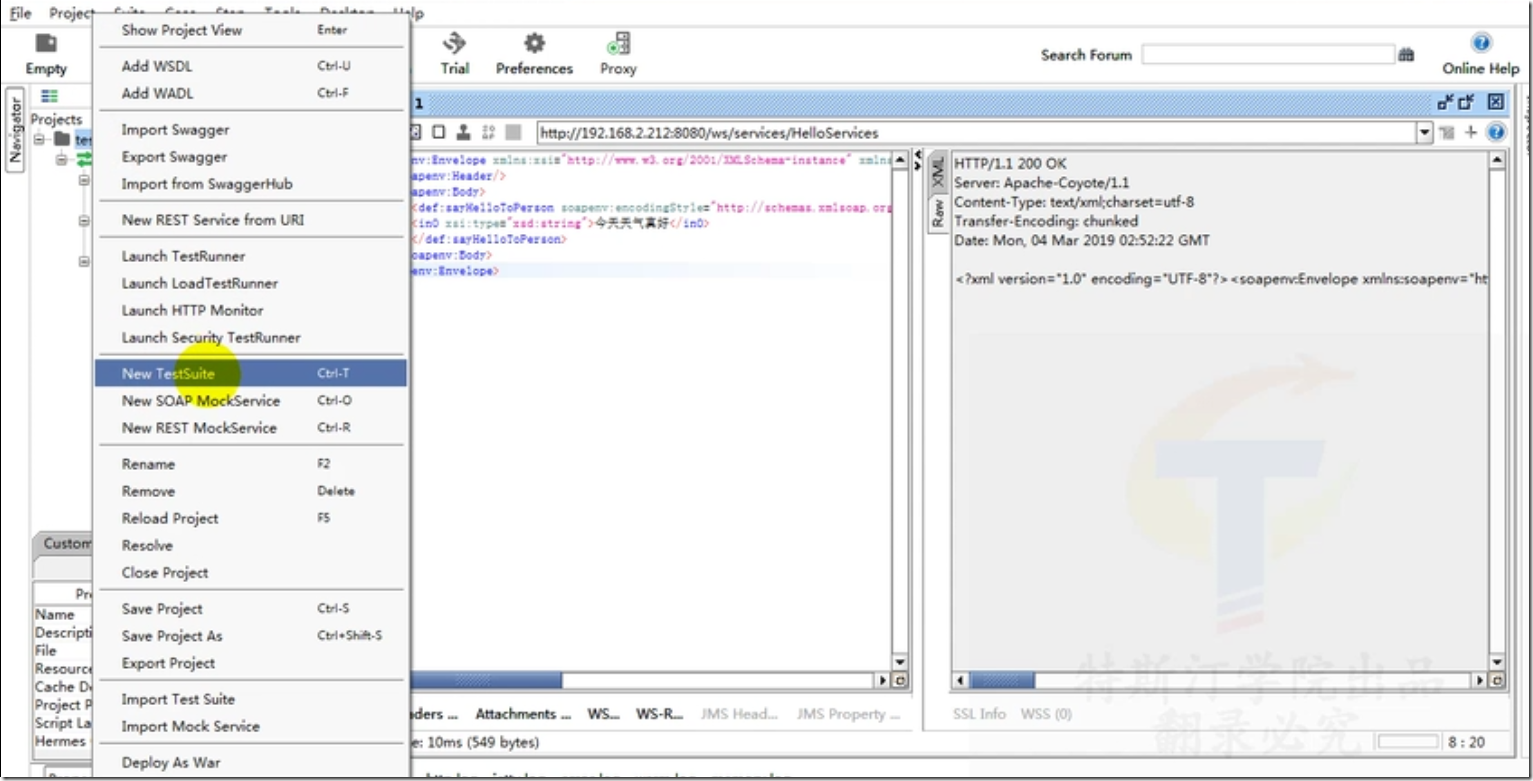
Task: Open the Navigator side tab
Action: [x=15, y=131]
